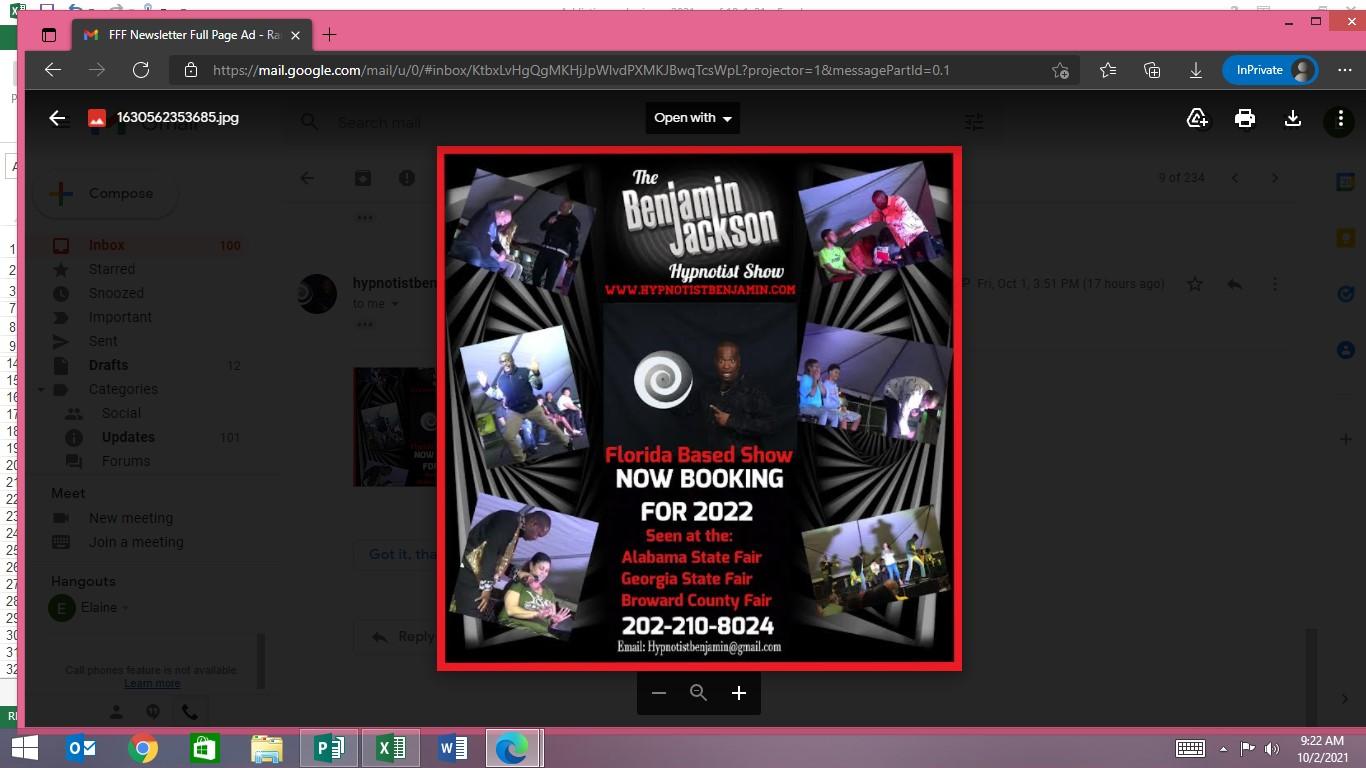Go to the newer email arrow
This screenshot has height=768, width=1366.
1235,178
